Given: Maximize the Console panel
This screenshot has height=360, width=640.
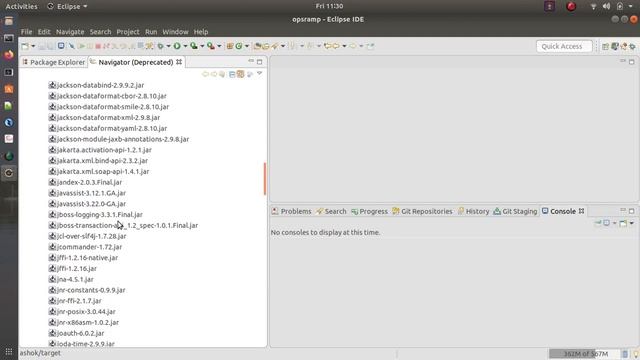Looking at the screenshot, I should pos(631,211).
